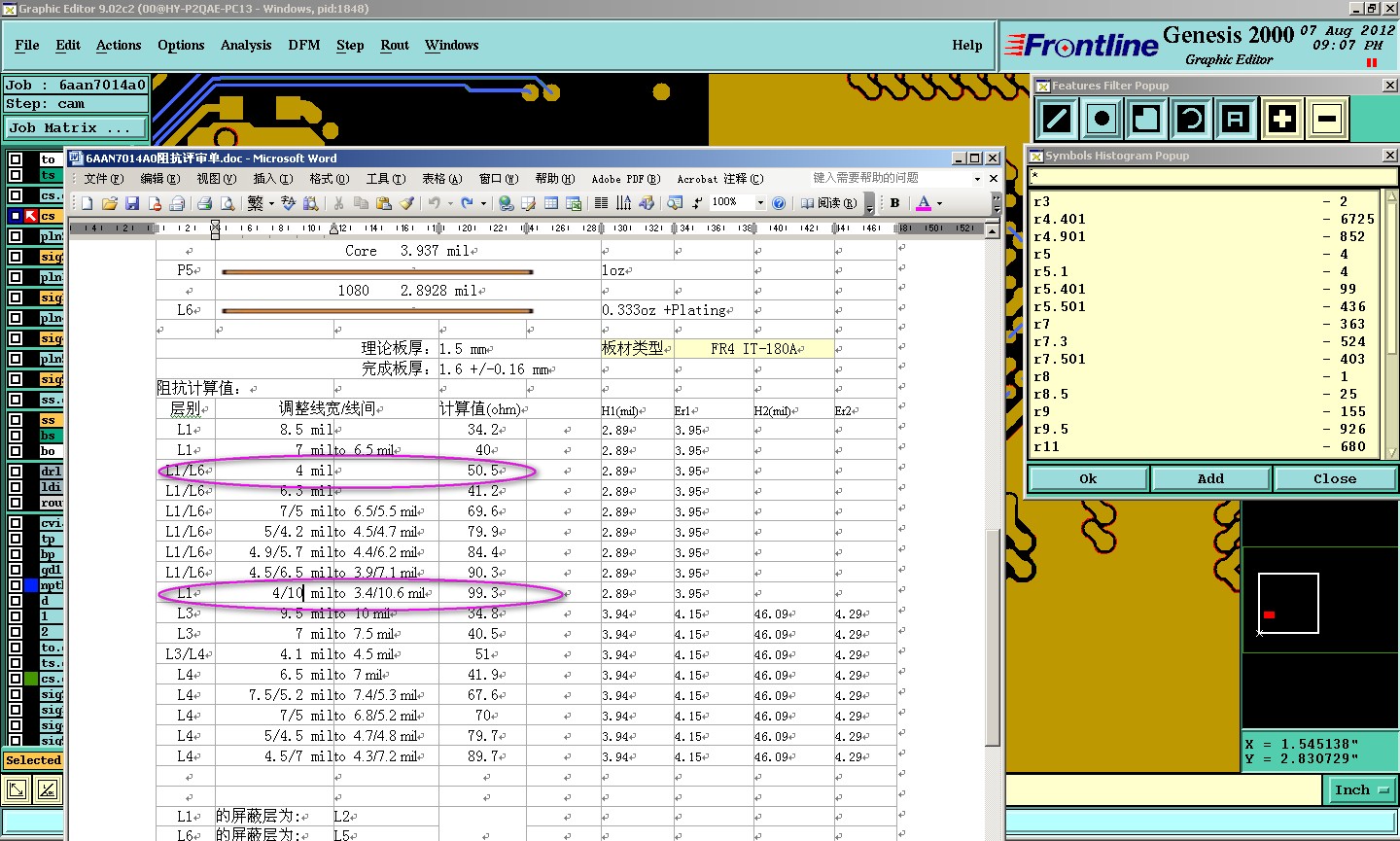Image resolution: width=1400 pixels, height=841 pixels.
Task: Click the Bold B icon in Word
Action: point(894,203)
